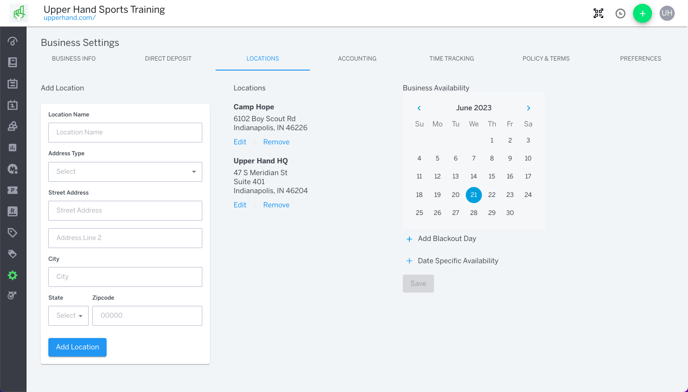Open the 'P' ticket icon in sidebar
This screenshot has height=392, width=688.
13,190
